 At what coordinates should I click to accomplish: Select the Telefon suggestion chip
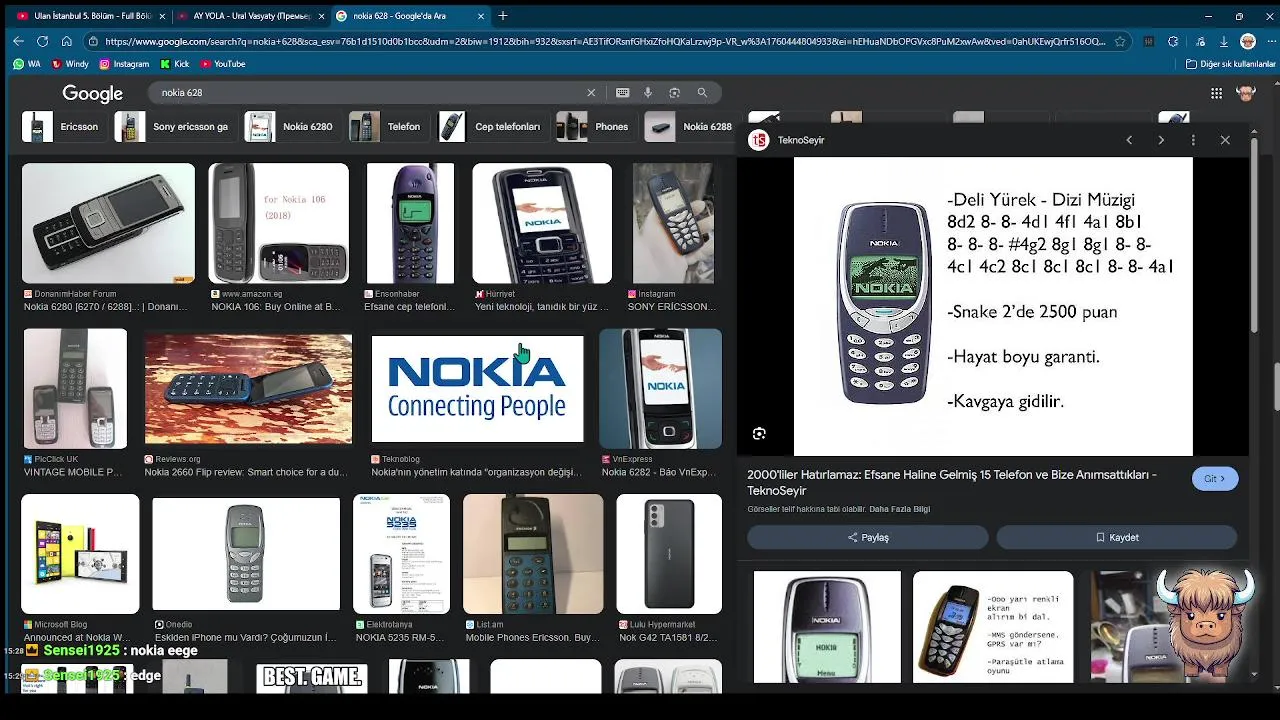(x=387, y=127)
